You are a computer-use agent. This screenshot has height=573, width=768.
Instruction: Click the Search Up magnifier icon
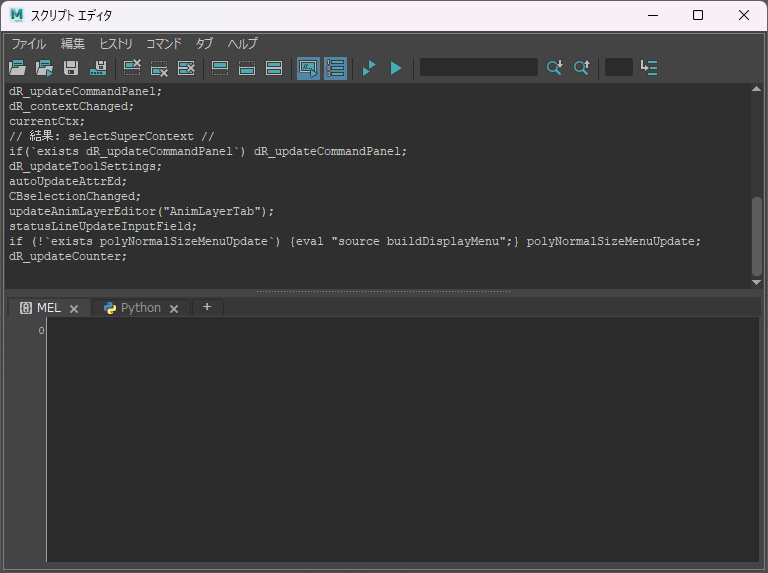coord(581,68)
